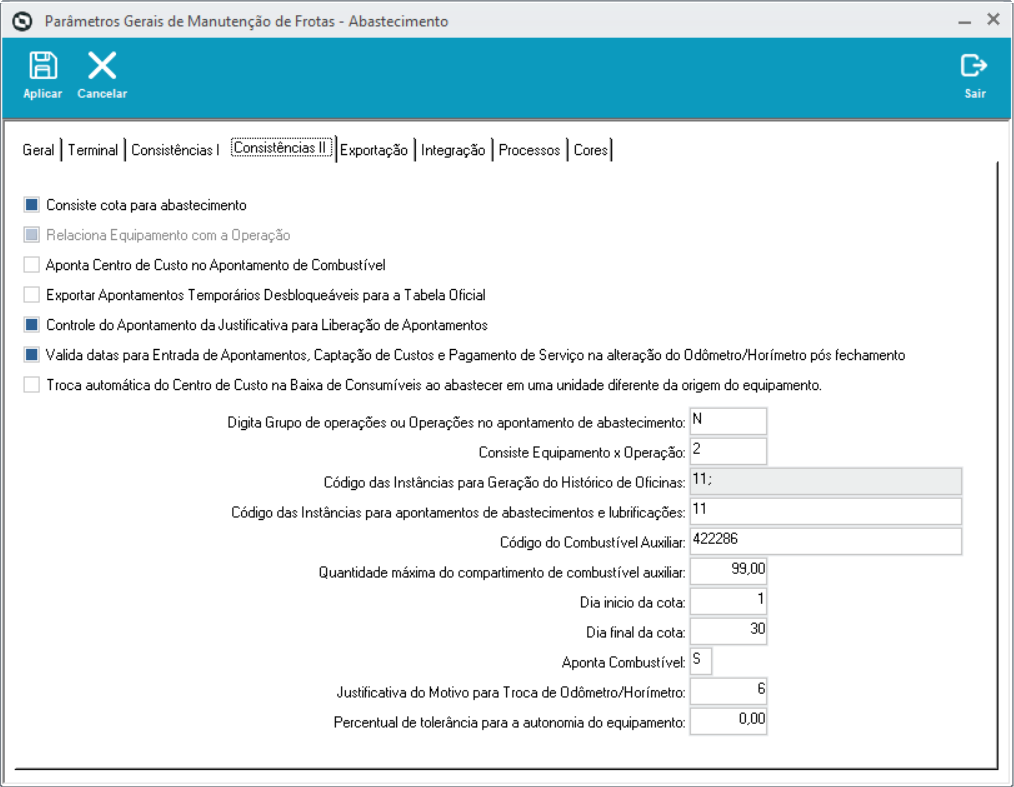Select the Consistências II tab
1014x787 pixels.
(281, 148)
